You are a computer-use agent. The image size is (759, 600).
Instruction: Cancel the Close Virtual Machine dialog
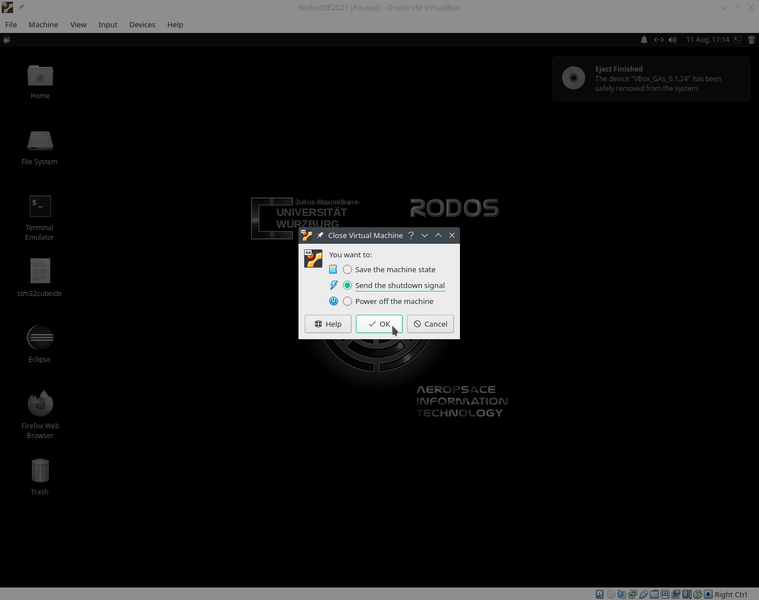point(431,324)
